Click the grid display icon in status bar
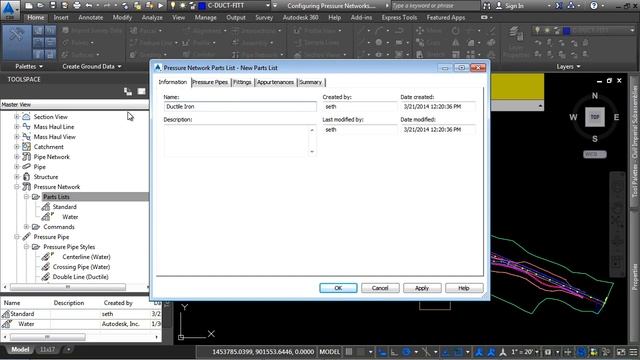This screenshot has height=360, width=640. (349, 352)
